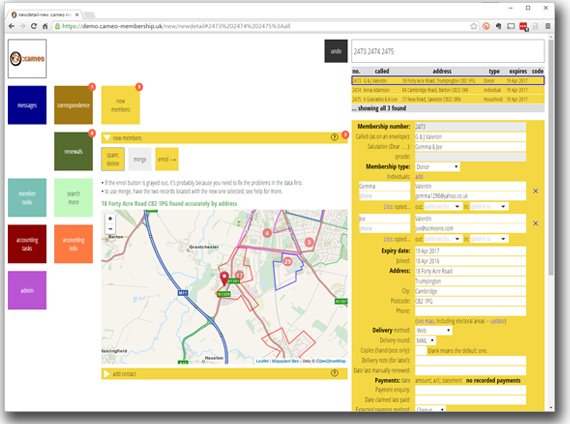Zoom in on the map
Screen dimensions: 570x424
pos(110,218)
